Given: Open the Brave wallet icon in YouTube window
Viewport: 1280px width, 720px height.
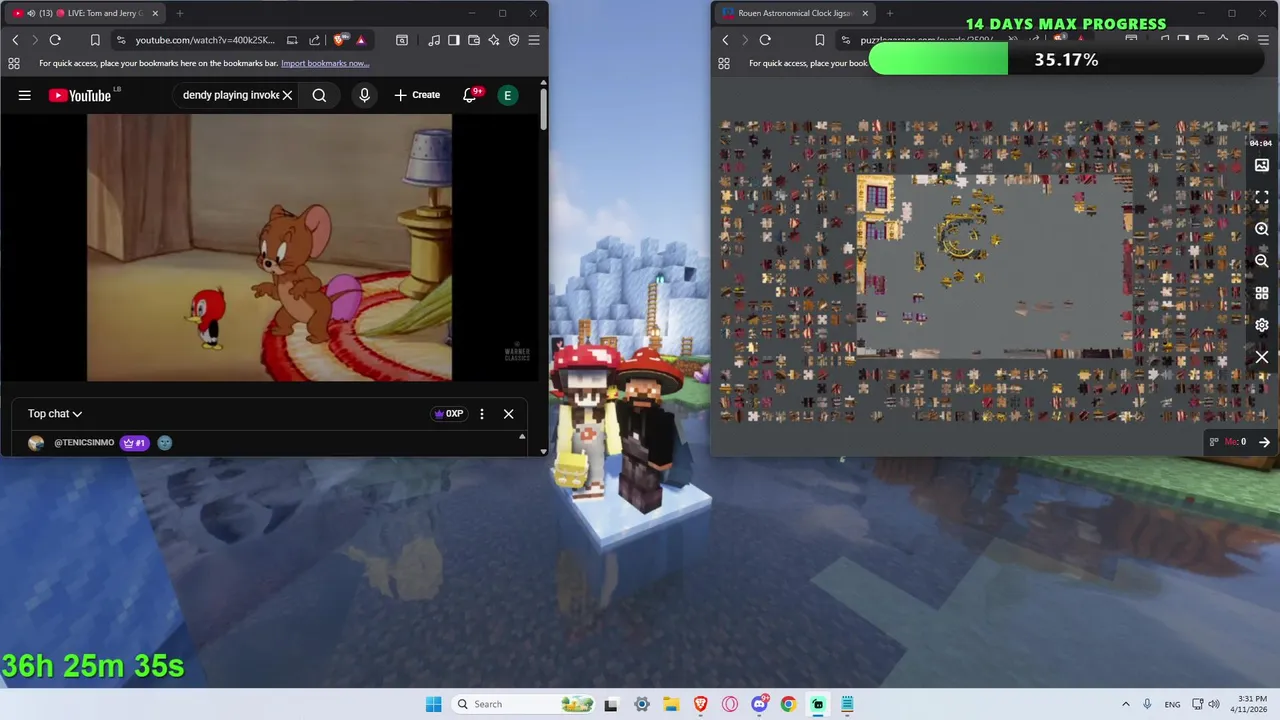Looking at the screenshot, I should pyautogui.click(x=474, y=40).
